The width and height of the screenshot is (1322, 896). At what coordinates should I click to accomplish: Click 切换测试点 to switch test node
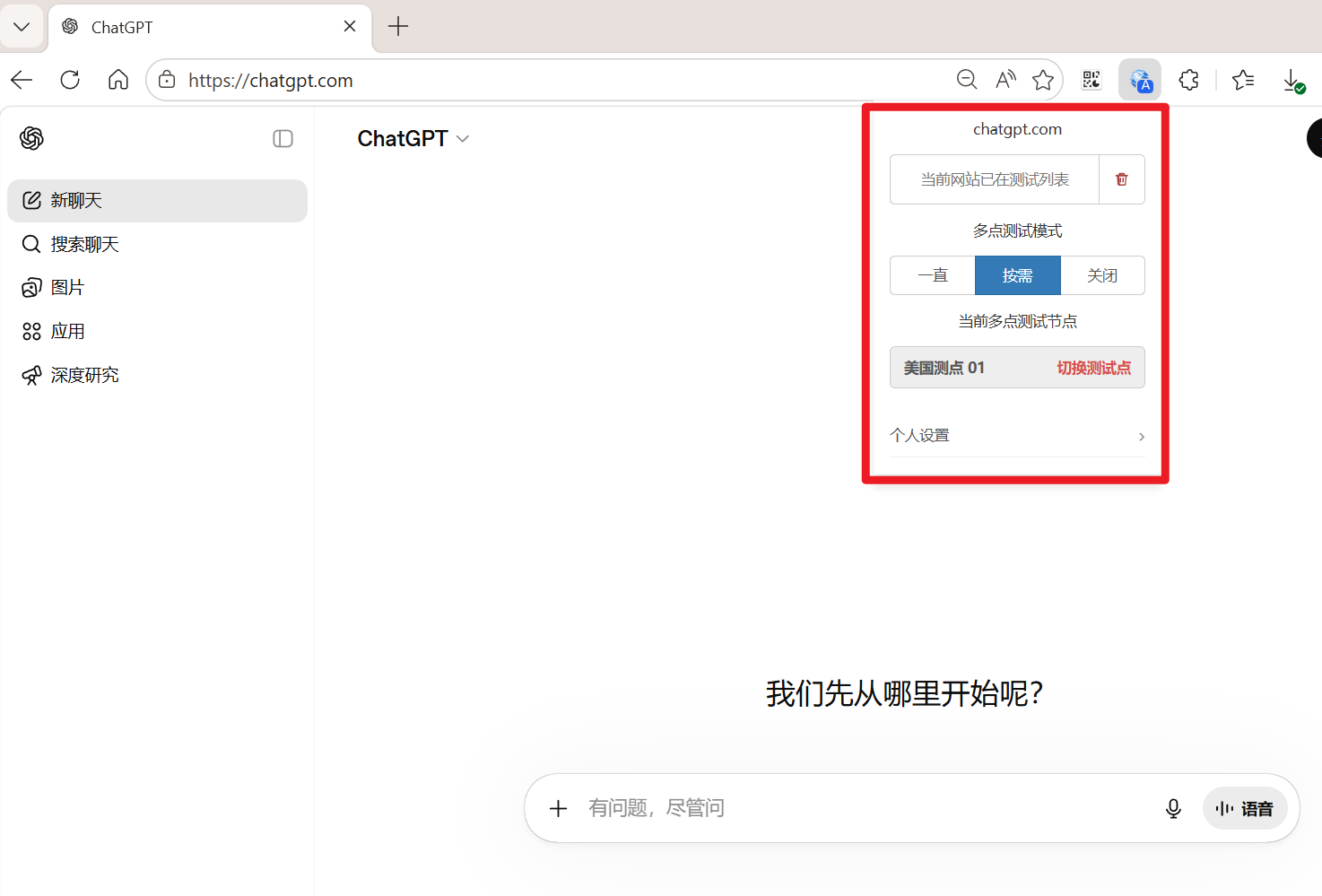1093,368
